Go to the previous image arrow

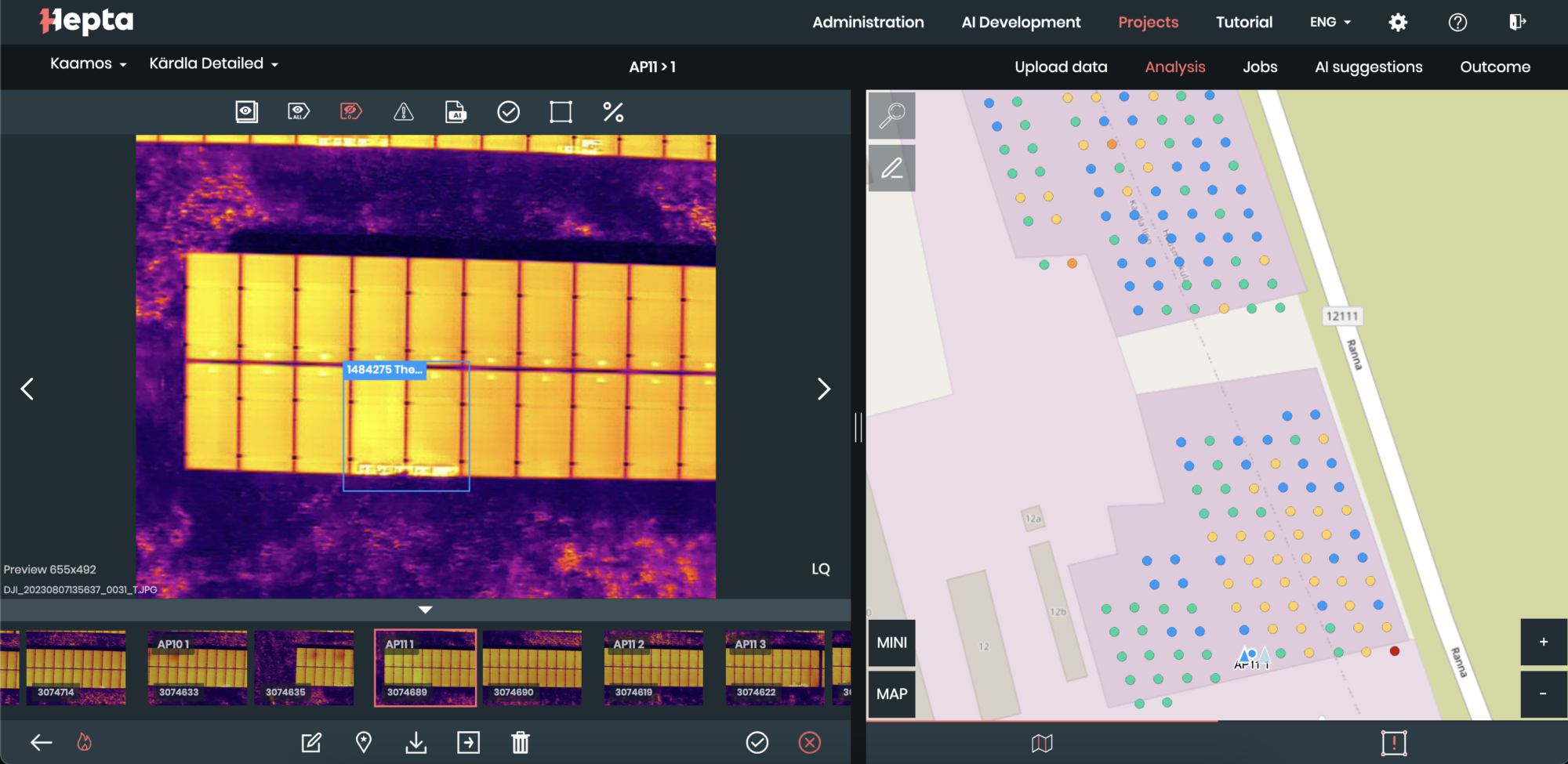(27, 389)
